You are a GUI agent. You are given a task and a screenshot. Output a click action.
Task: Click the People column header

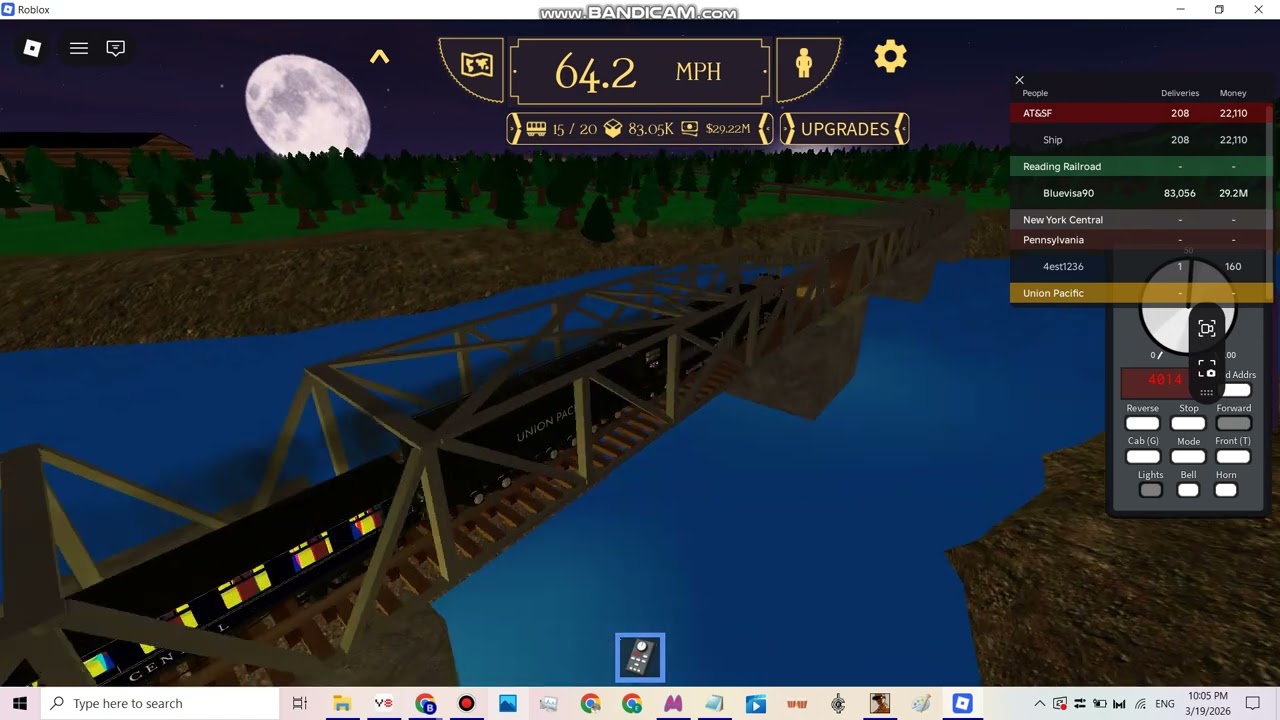click(1035, 93)
